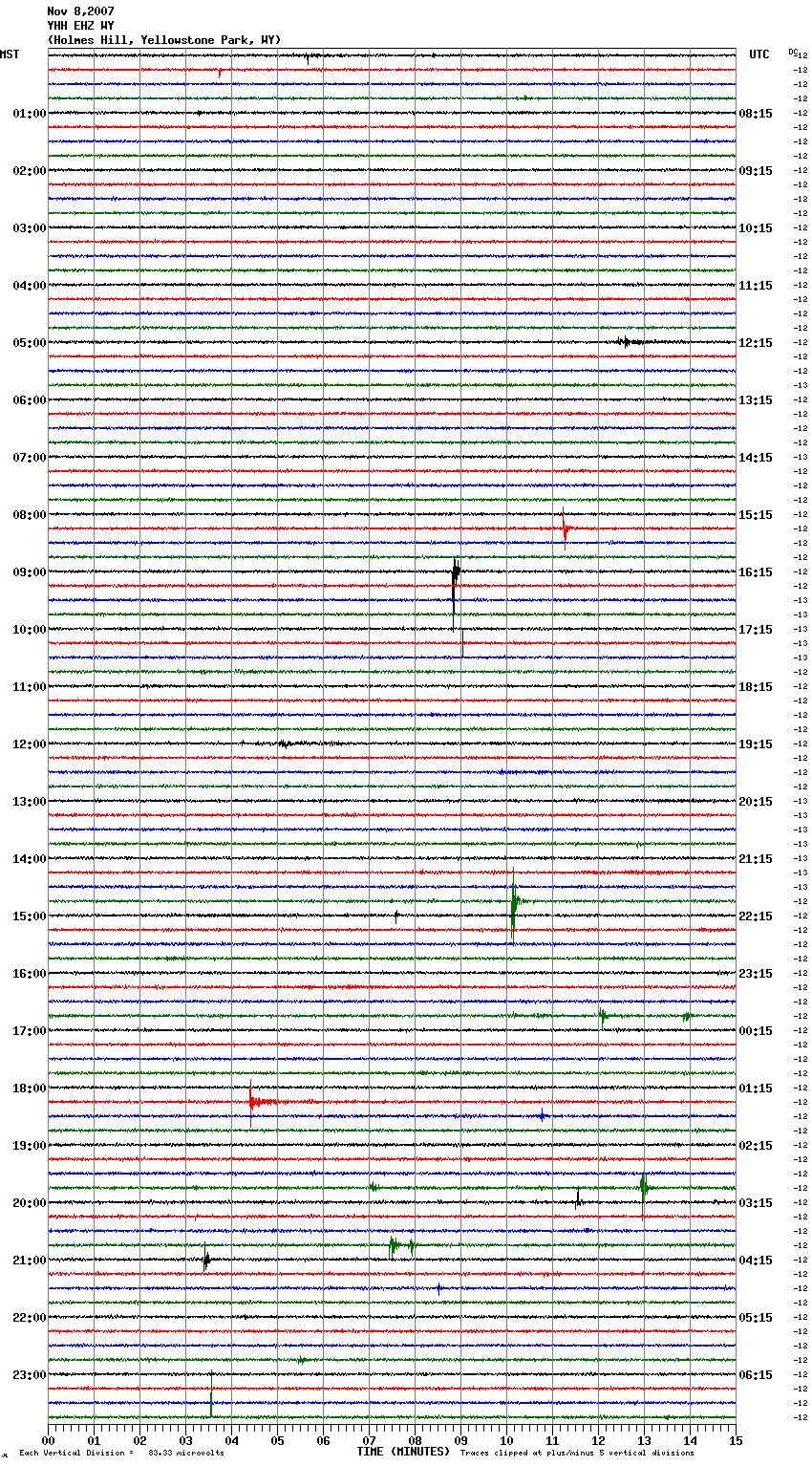Click the MST timezone label

[10, 54]
